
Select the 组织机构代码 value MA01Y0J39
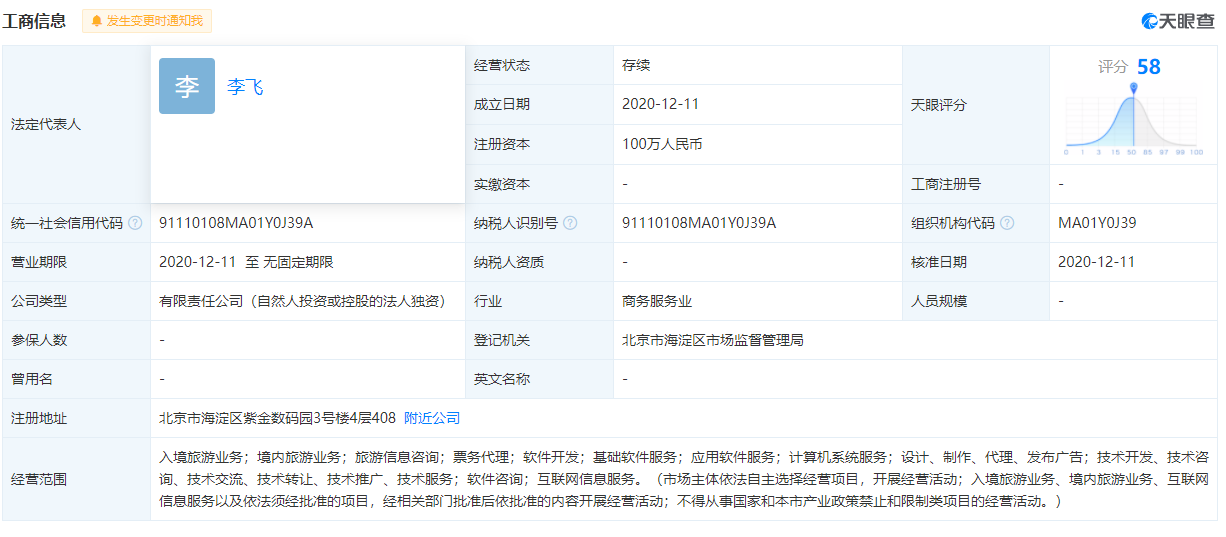[1097, 223]
